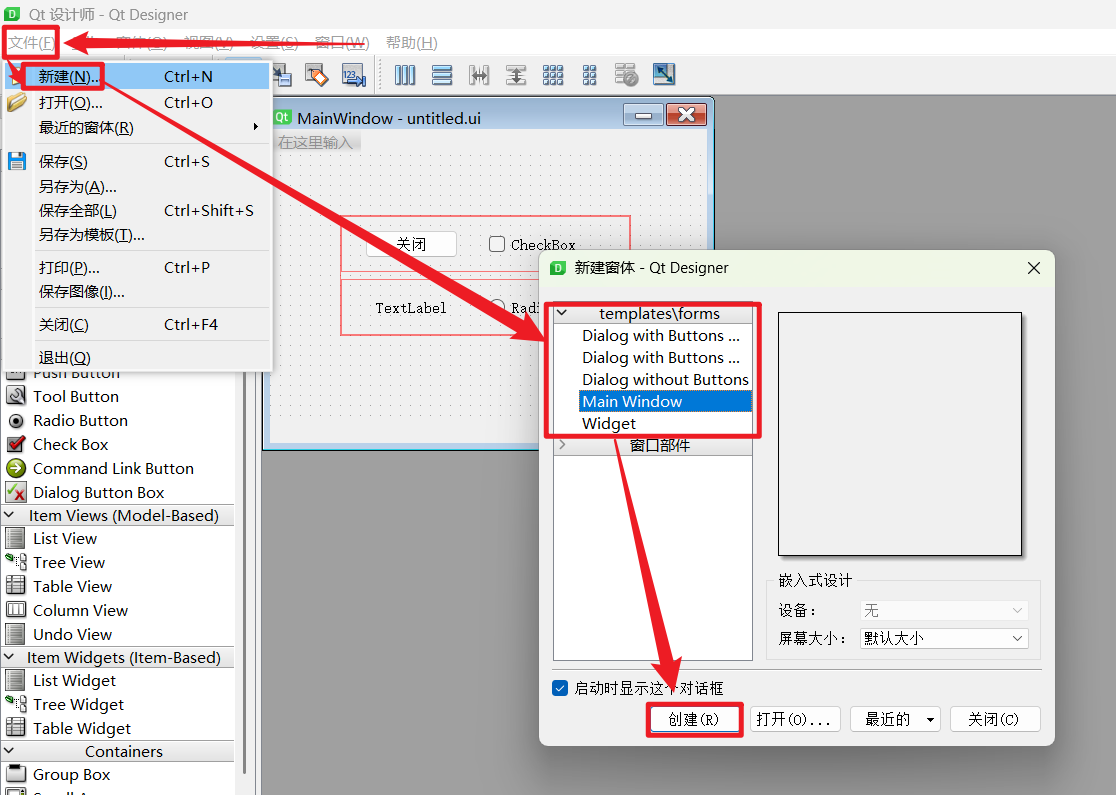Open the 屏幕大小 combo box

tap(944, 638)
